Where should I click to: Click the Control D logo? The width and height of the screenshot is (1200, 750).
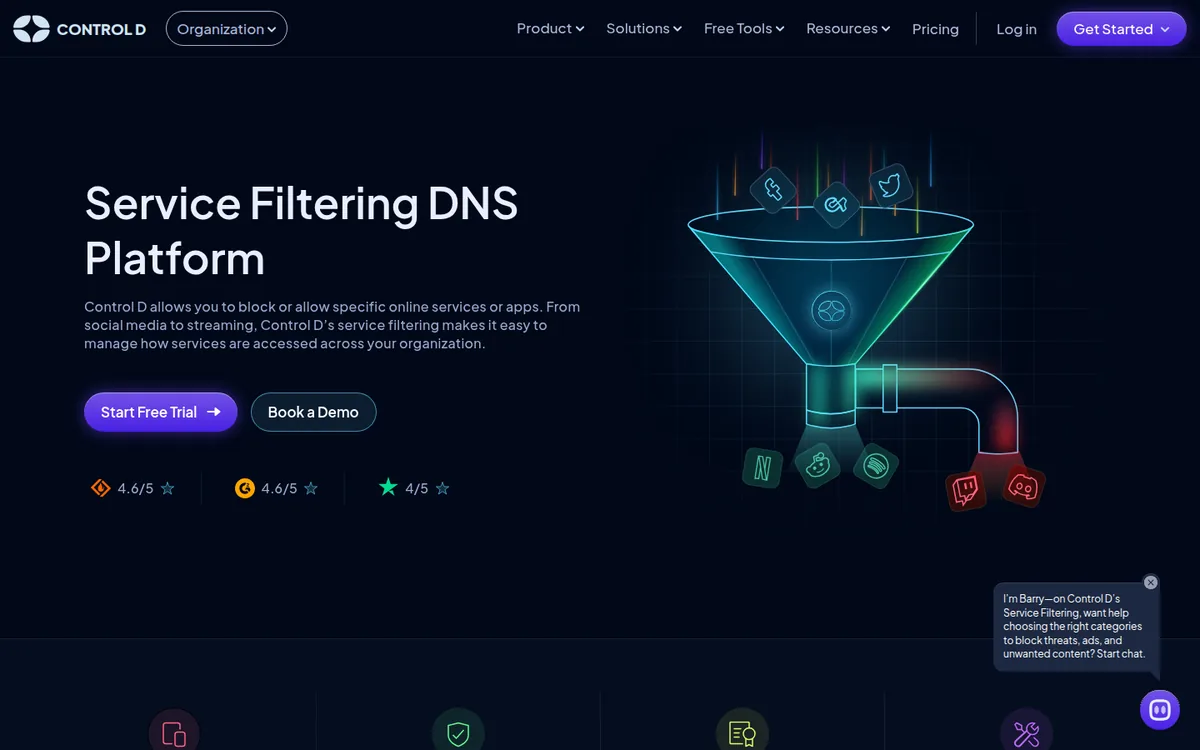pos(79,29)
